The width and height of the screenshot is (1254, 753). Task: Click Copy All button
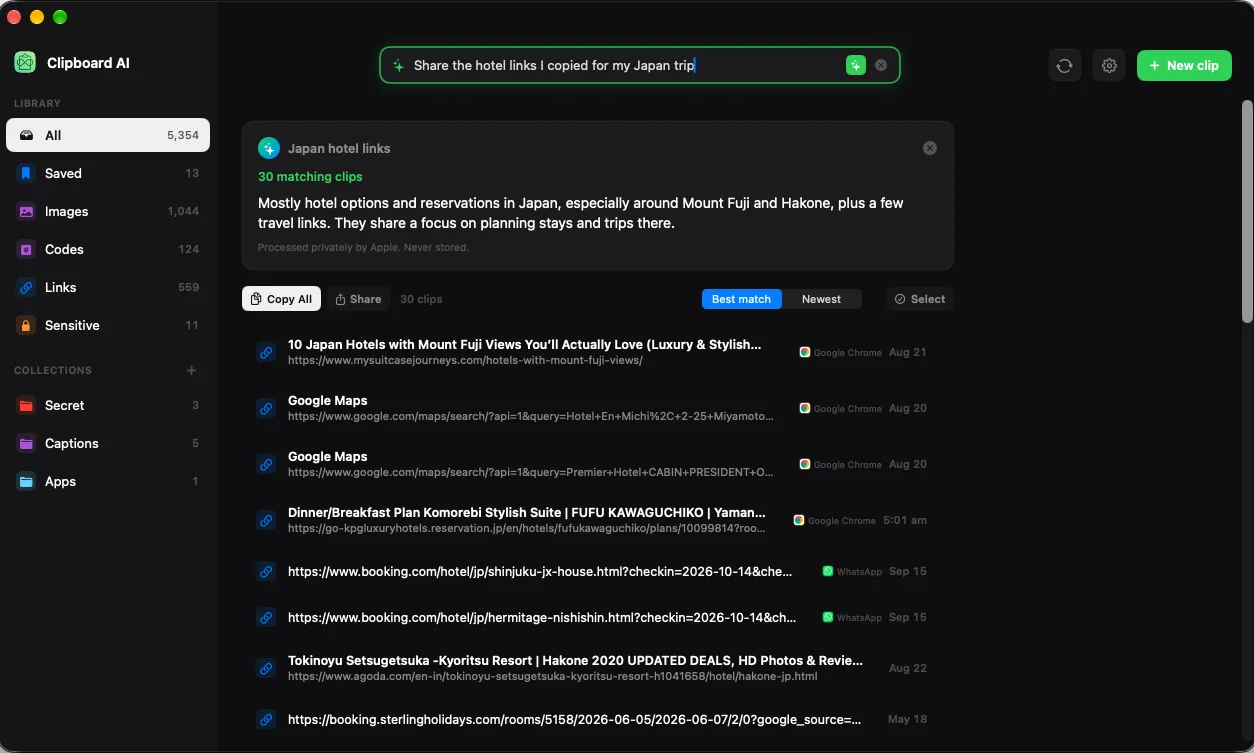(x=282, y=299)
